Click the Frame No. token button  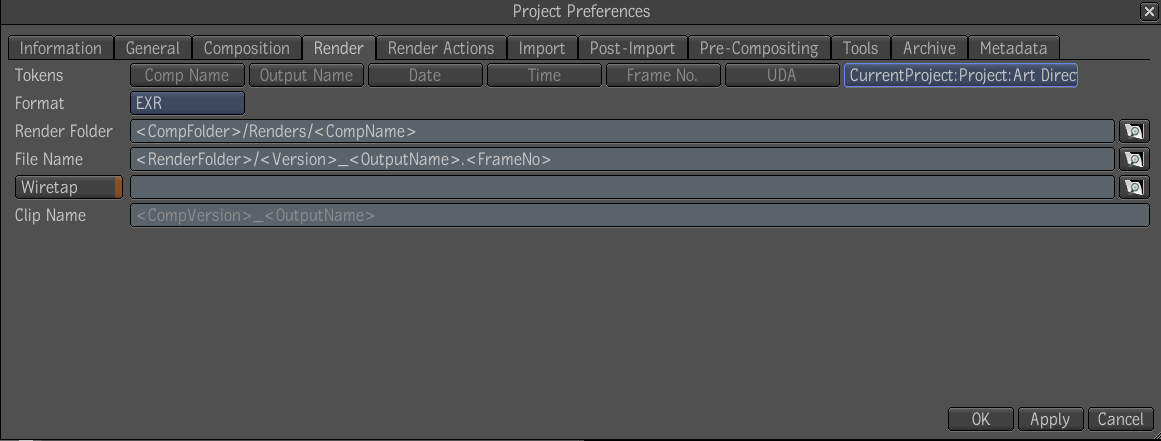663,75
